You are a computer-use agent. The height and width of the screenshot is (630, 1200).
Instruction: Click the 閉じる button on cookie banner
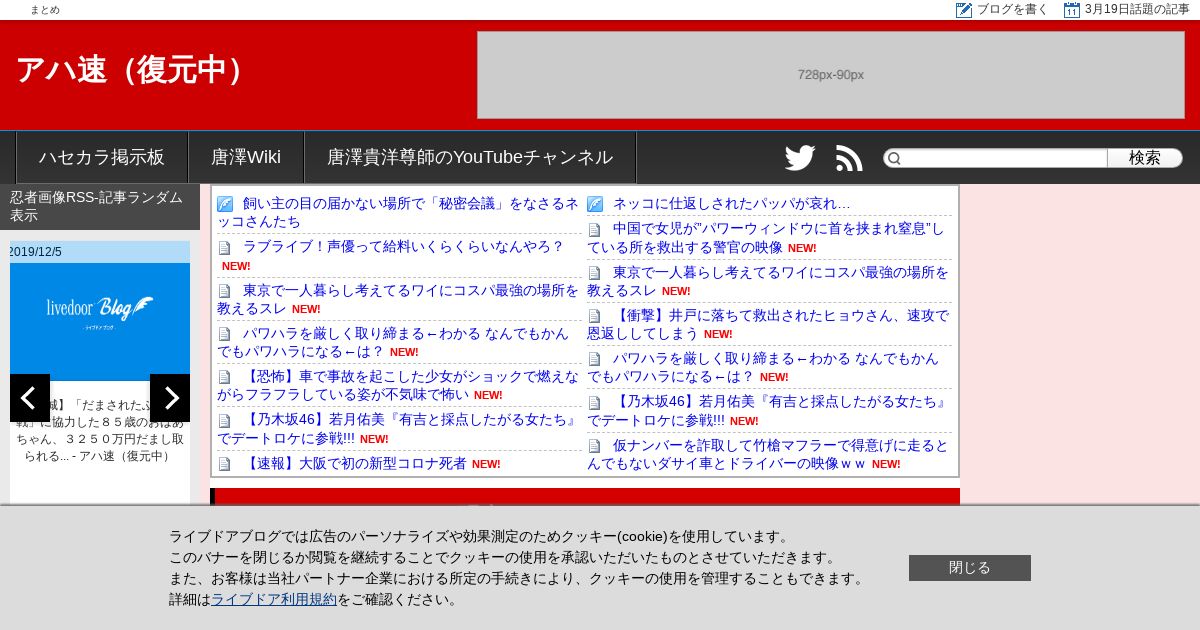pos(970,568)
